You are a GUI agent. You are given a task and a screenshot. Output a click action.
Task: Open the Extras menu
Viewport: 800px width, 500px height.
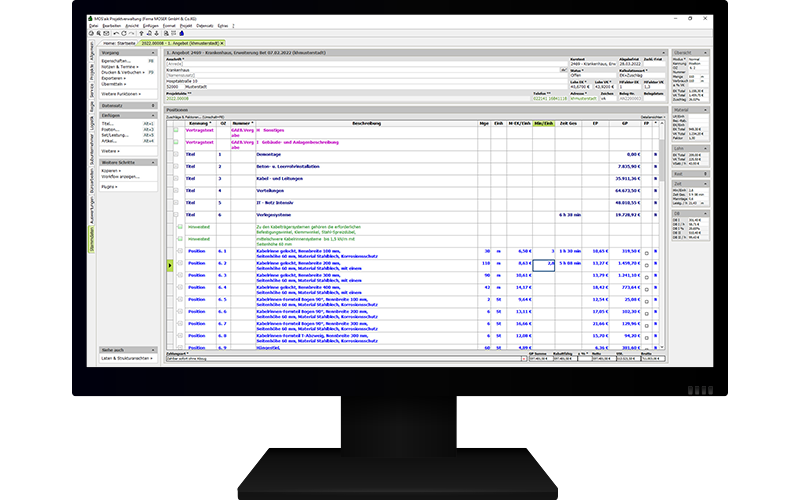click(x=222, y=26)
